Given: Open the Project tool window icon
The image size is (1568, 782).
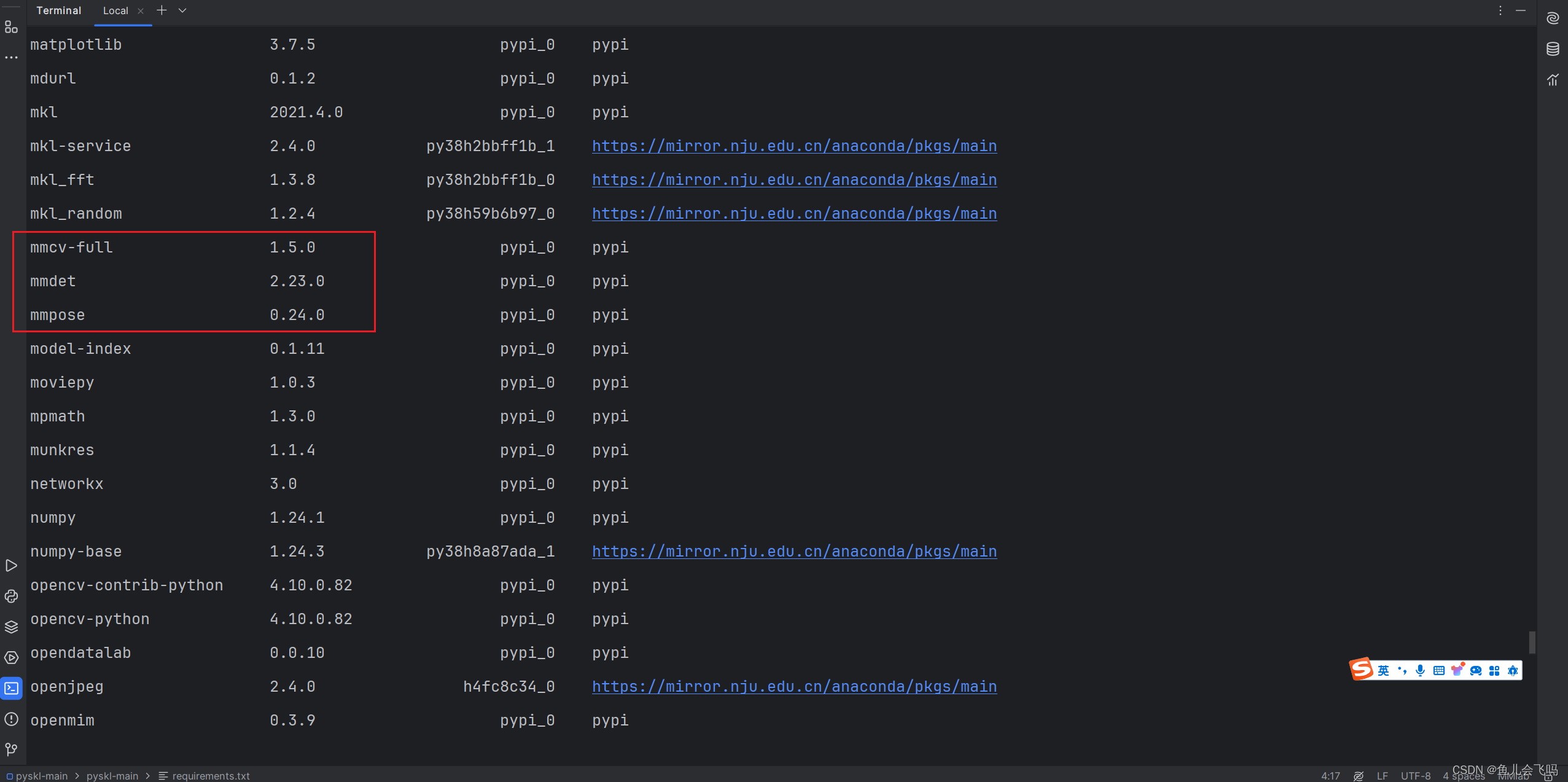Looking at the screenshot, I should point(12,26).
